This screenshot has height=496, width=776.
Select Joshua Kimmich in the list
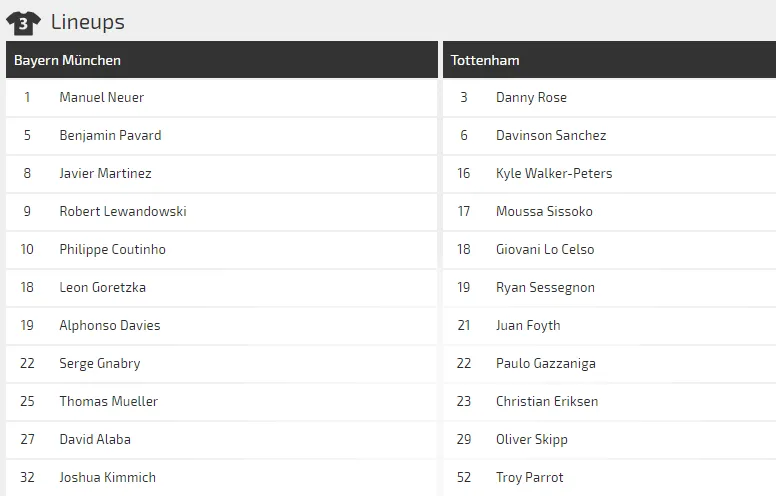[x=107, y=477]
